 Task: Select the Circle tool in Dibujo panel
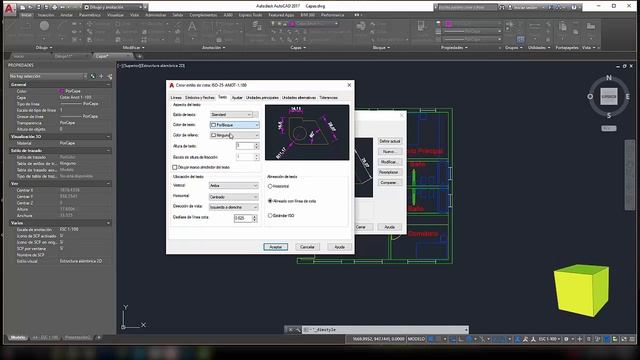click(x=44, y=26)
